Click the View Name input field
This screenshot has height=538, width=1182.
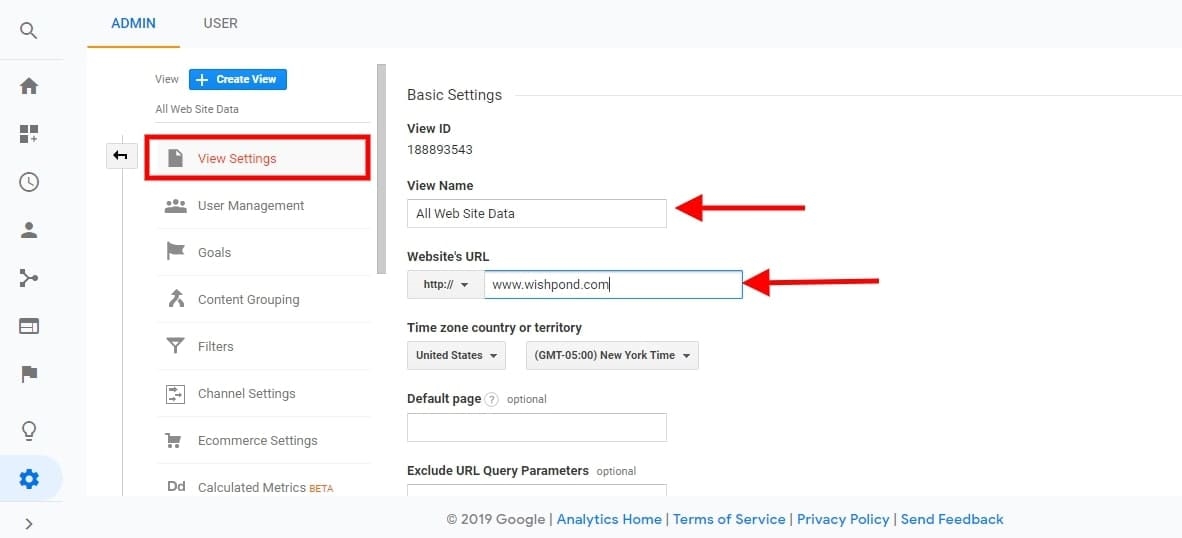[536, 213]
